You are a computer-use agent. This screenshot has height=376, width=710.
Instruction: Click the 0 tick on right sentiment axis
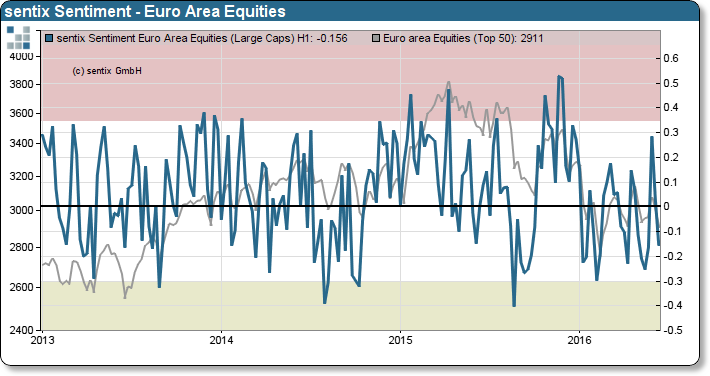pyautogui.click(x=666, y=206)
